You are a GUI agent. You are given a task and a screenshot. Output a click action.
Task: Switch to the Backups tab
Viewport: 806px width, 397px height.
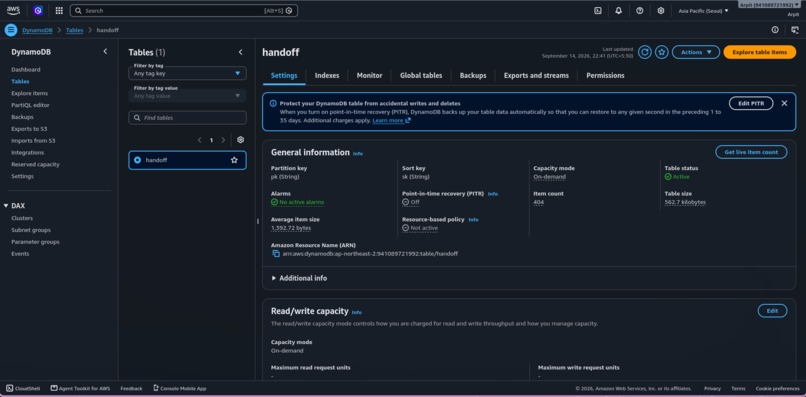473,75
